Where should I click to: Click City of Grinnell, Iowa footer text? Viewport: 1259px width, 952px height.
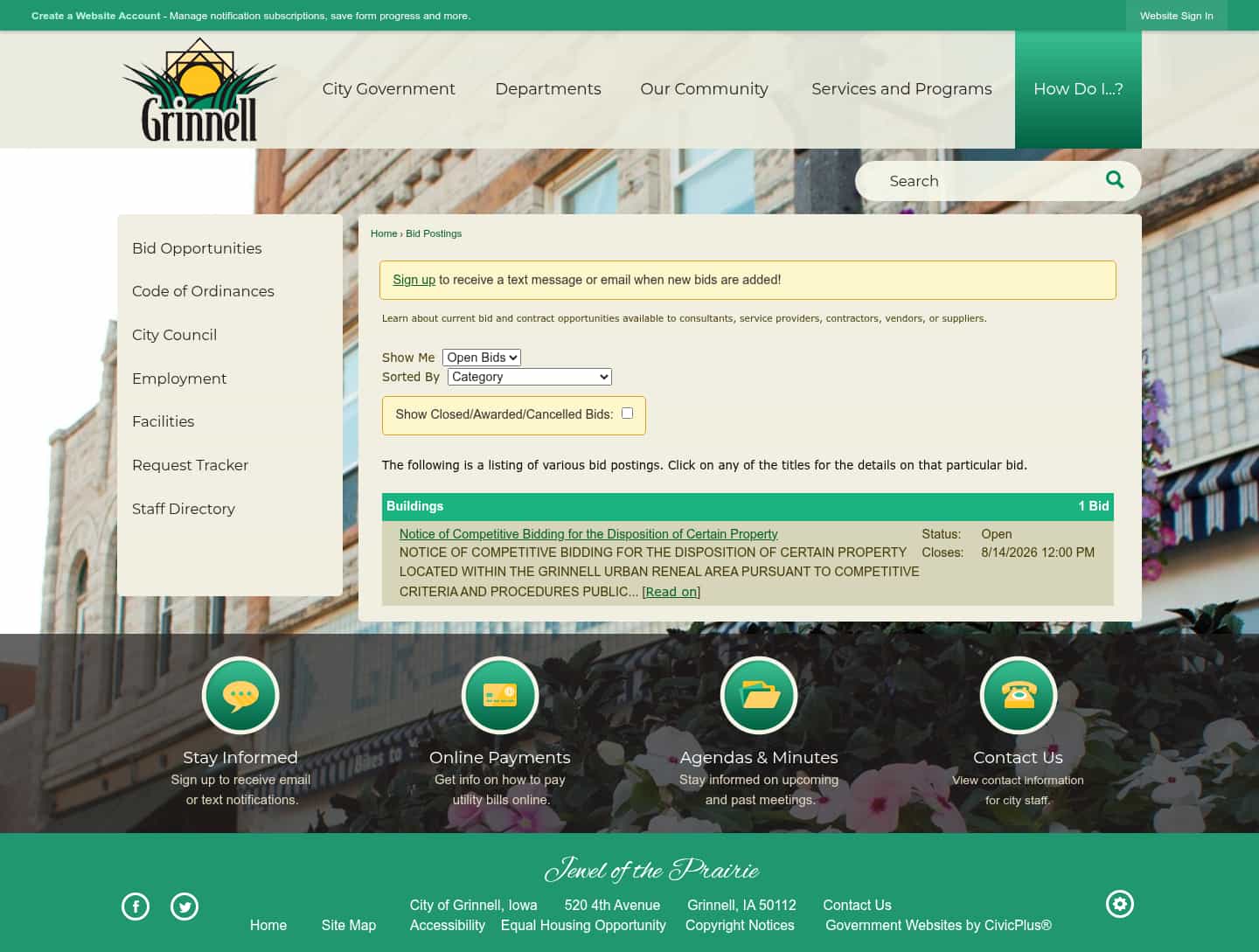tap(473, 905)
